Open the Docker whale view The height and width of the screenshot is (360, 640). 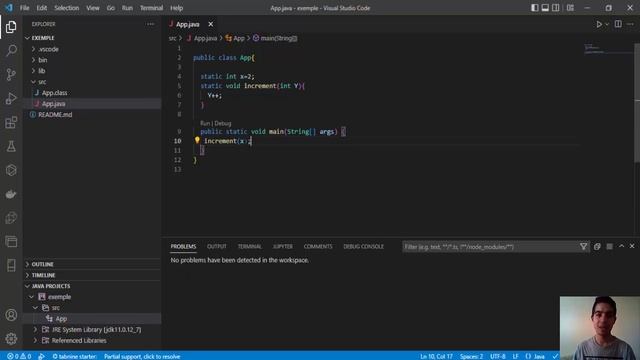11,194
